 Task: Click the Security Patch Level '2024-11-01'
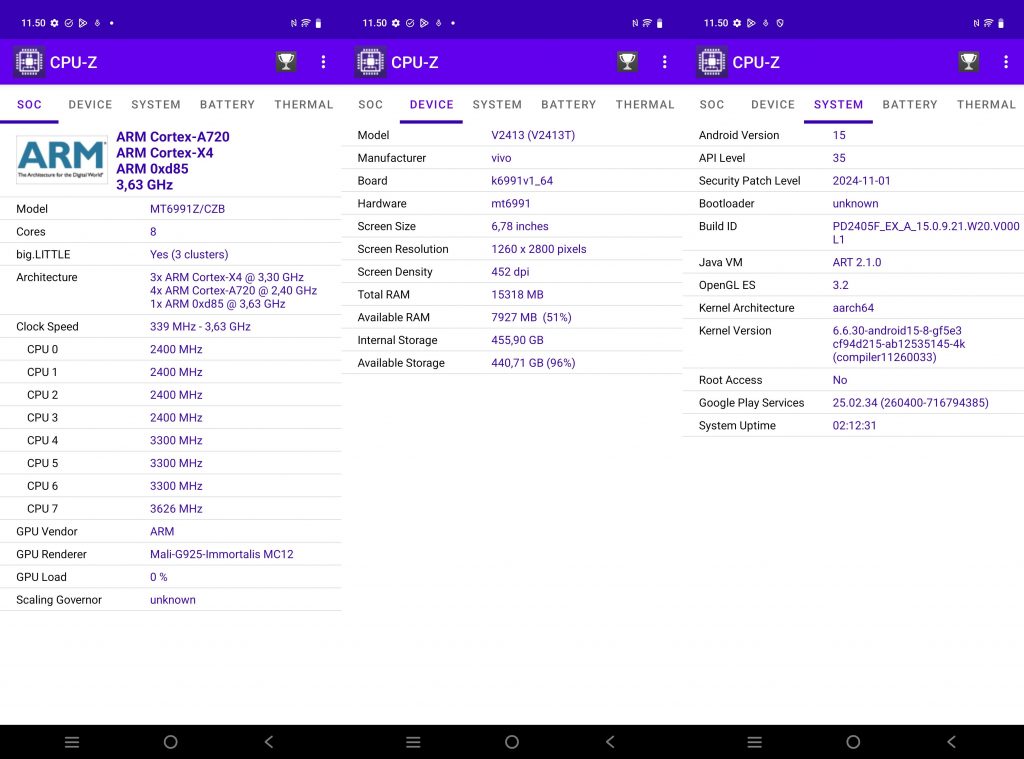(861, 181)
